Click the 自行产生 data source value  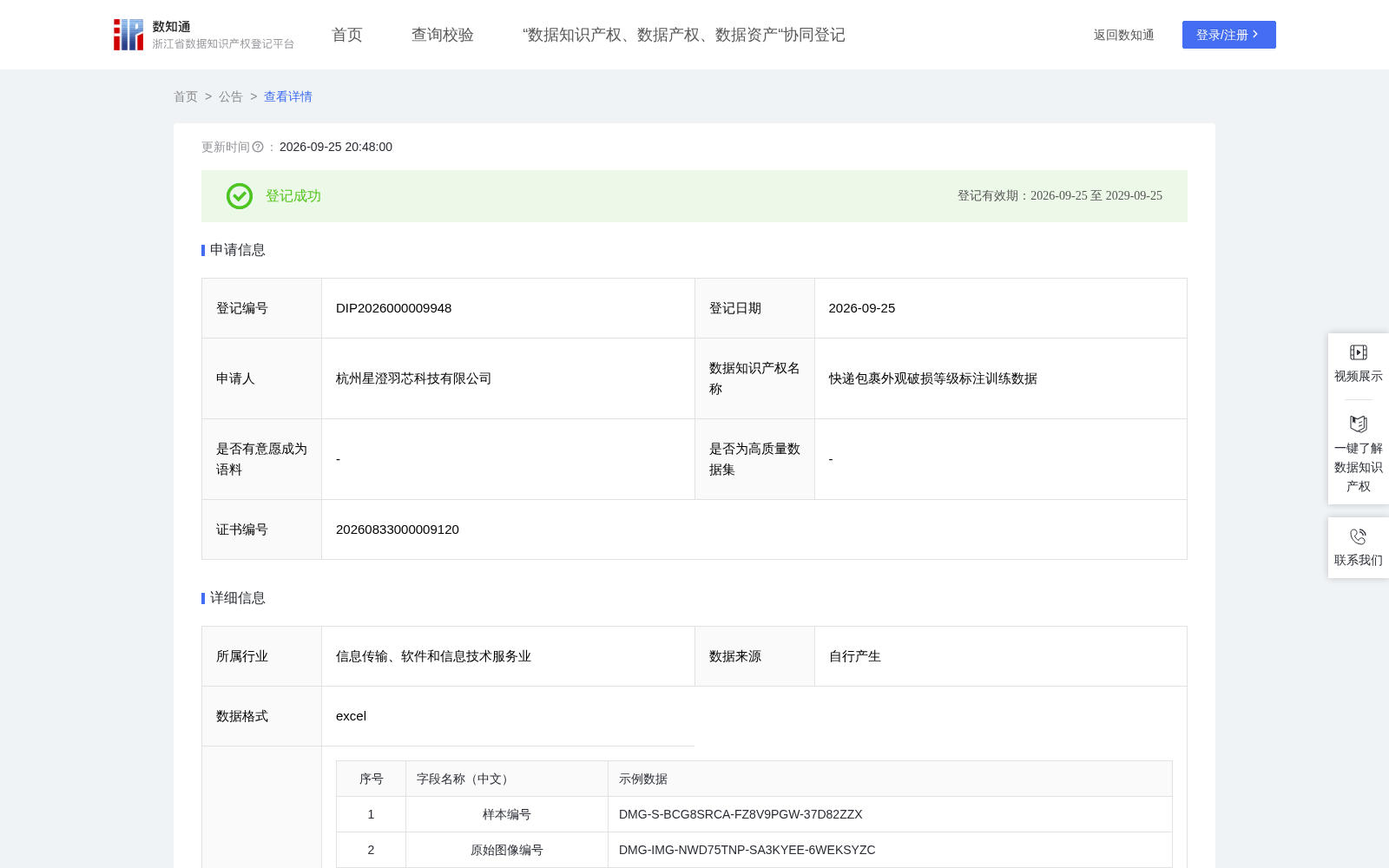pyautogui.click(x=855, y=656)
